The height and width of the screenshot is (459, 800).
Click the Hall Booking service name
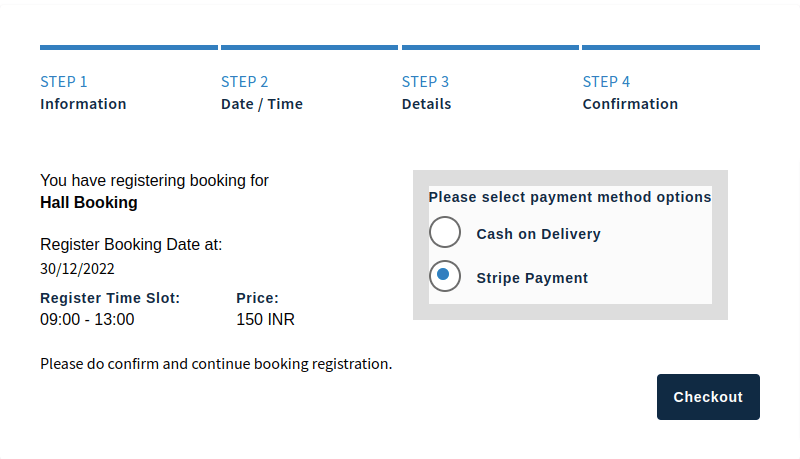coord(89,203)
